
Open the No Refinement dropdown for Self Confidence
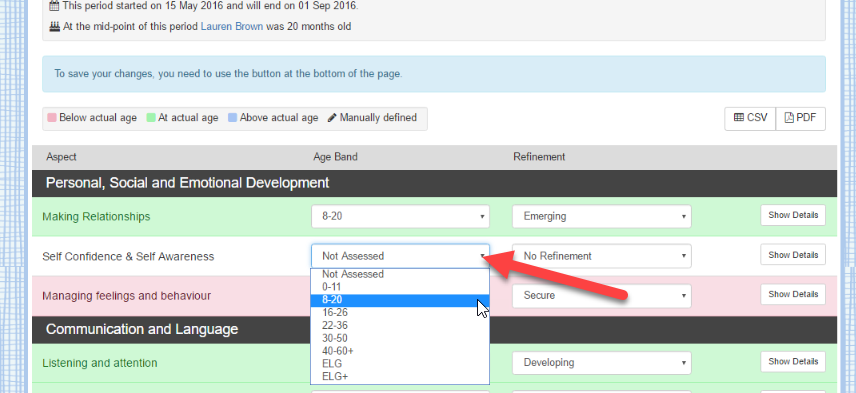602,256
